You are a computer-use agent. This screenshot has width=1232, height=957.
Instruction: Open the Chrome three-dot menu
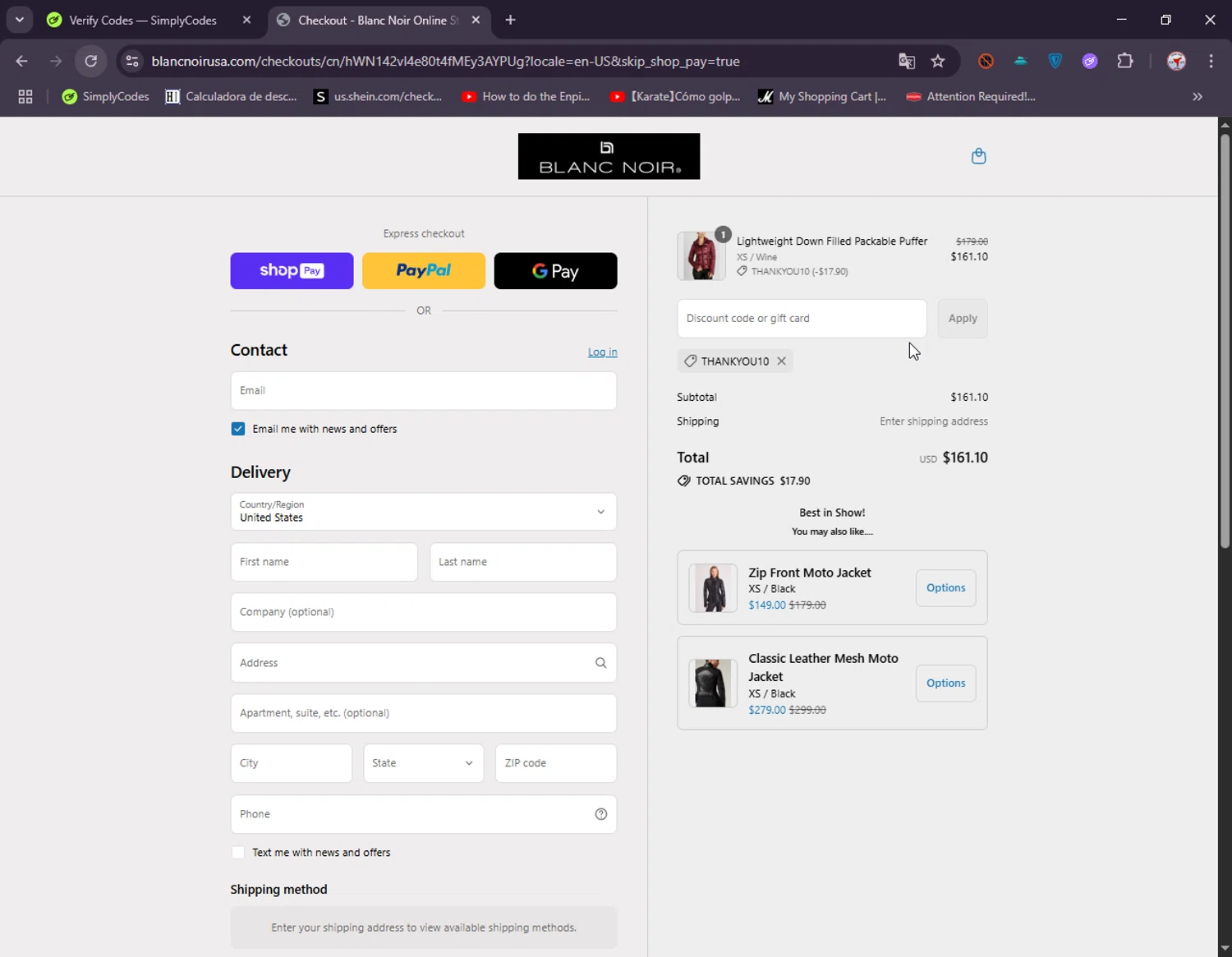coord(1211,61)
